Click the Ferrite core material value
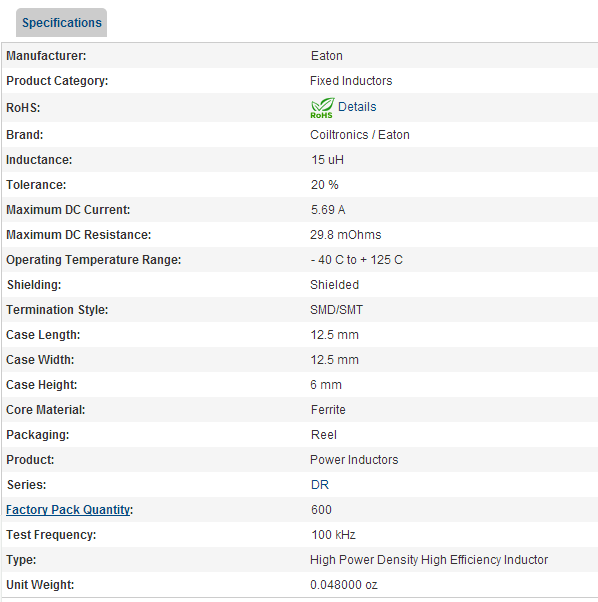The width and height of the screenshot is (598, 602). (328, 410)
